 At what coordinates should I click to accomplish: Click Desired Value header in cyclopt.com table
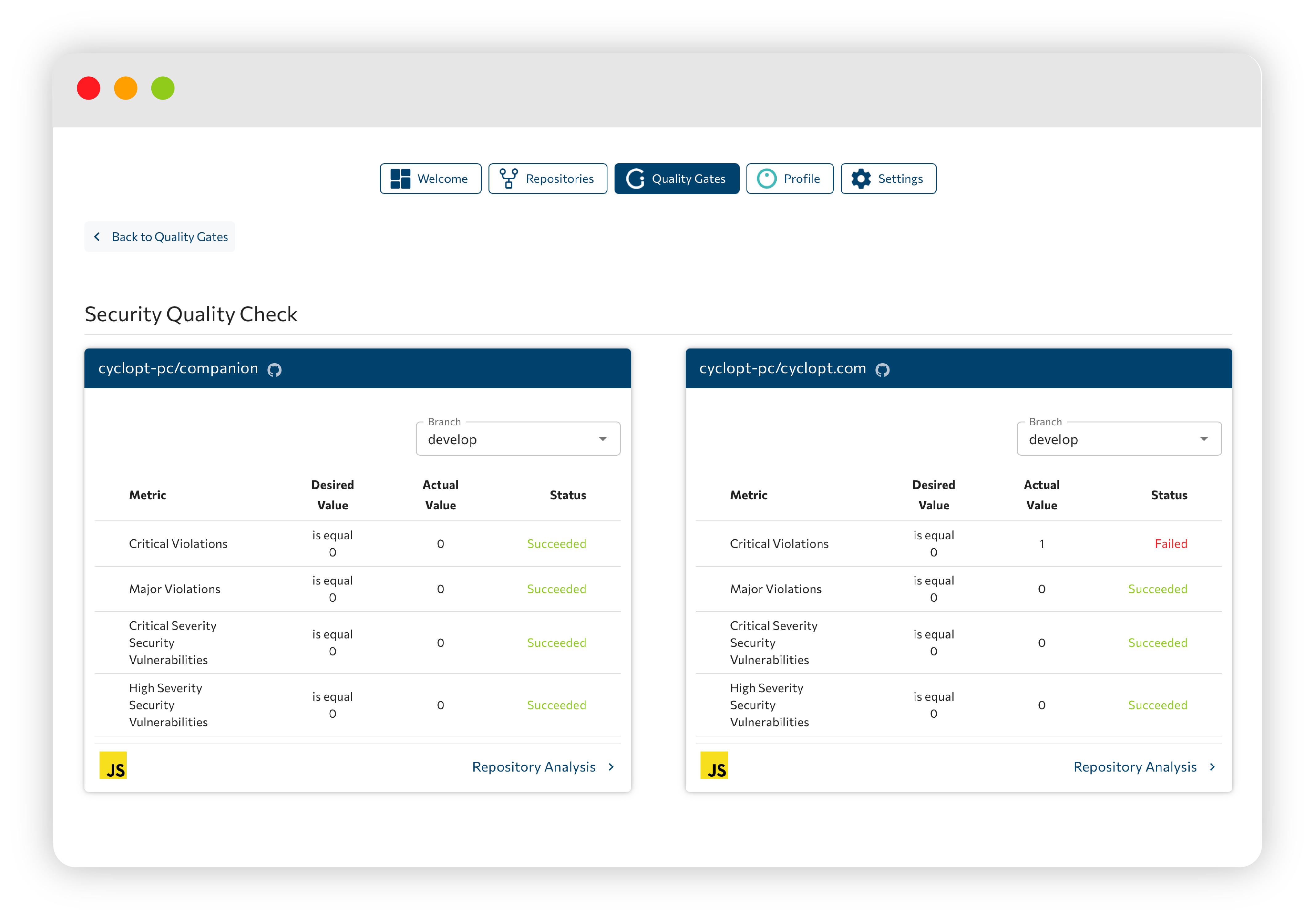[934, 495]
